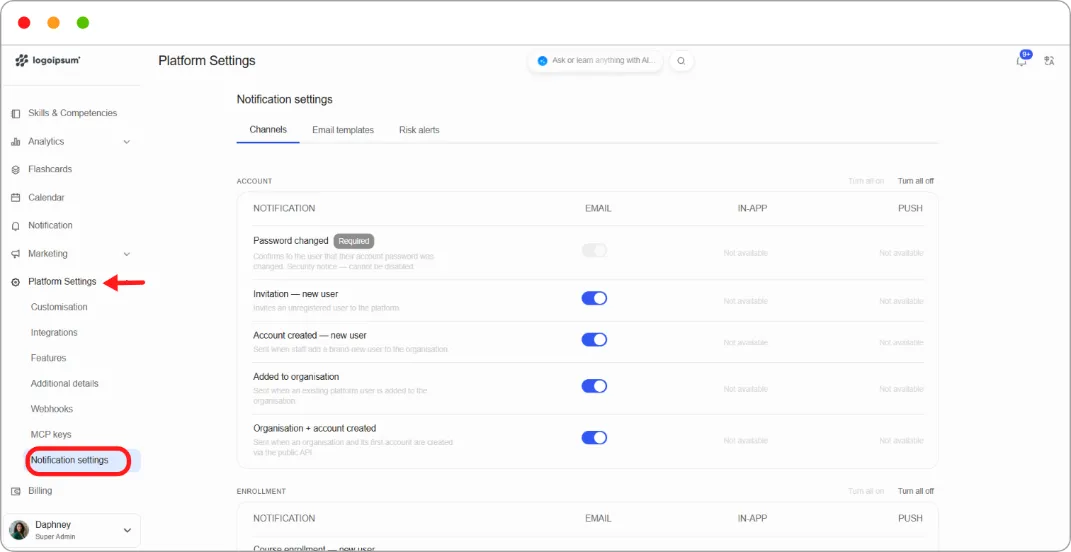Click the Notification settings heading
1071x552 pixels.
(285, 100)
